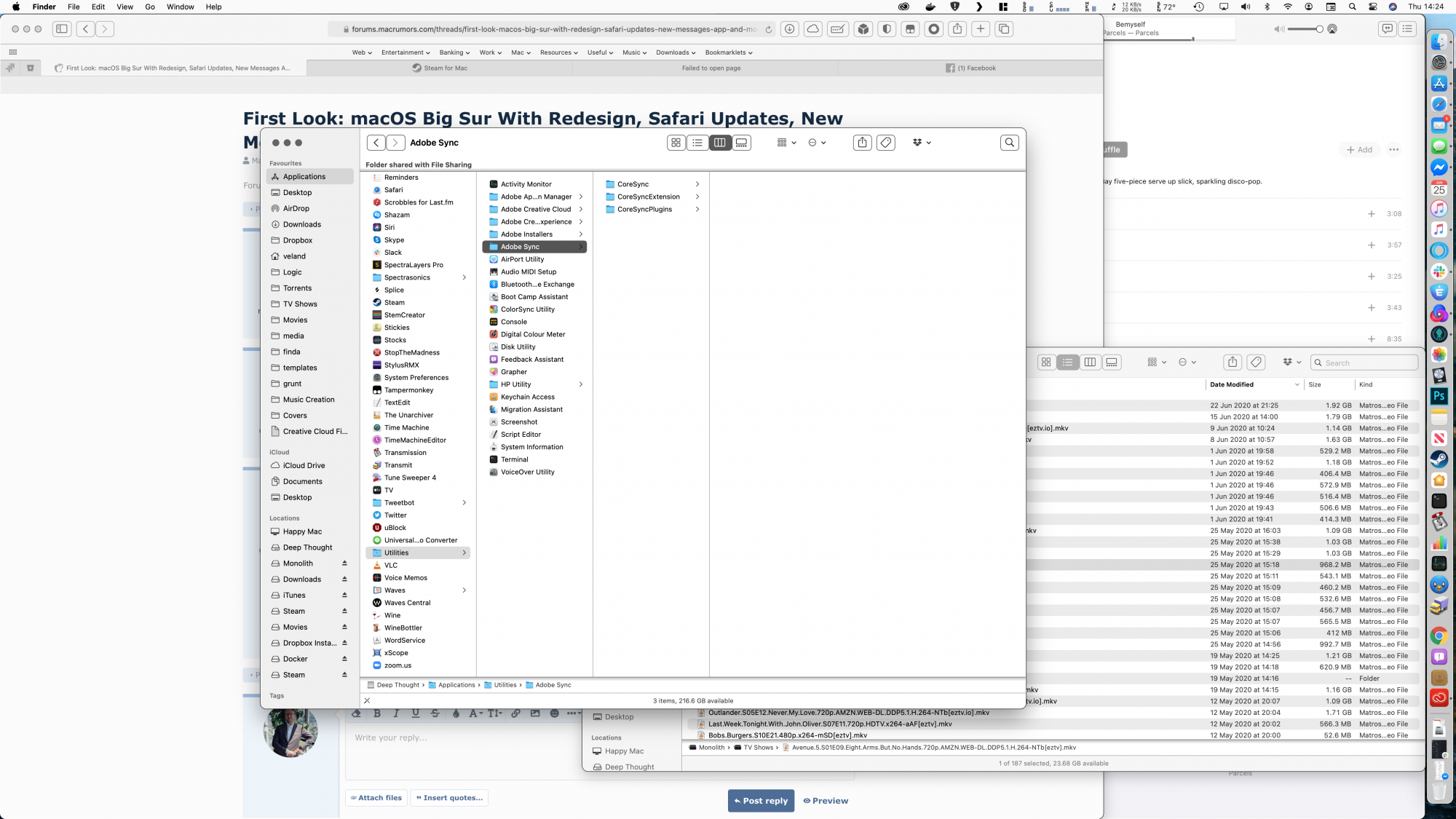Click Deep Thought in the path bar
Viewport: 1456px width, 819px height.
[393, 685]
